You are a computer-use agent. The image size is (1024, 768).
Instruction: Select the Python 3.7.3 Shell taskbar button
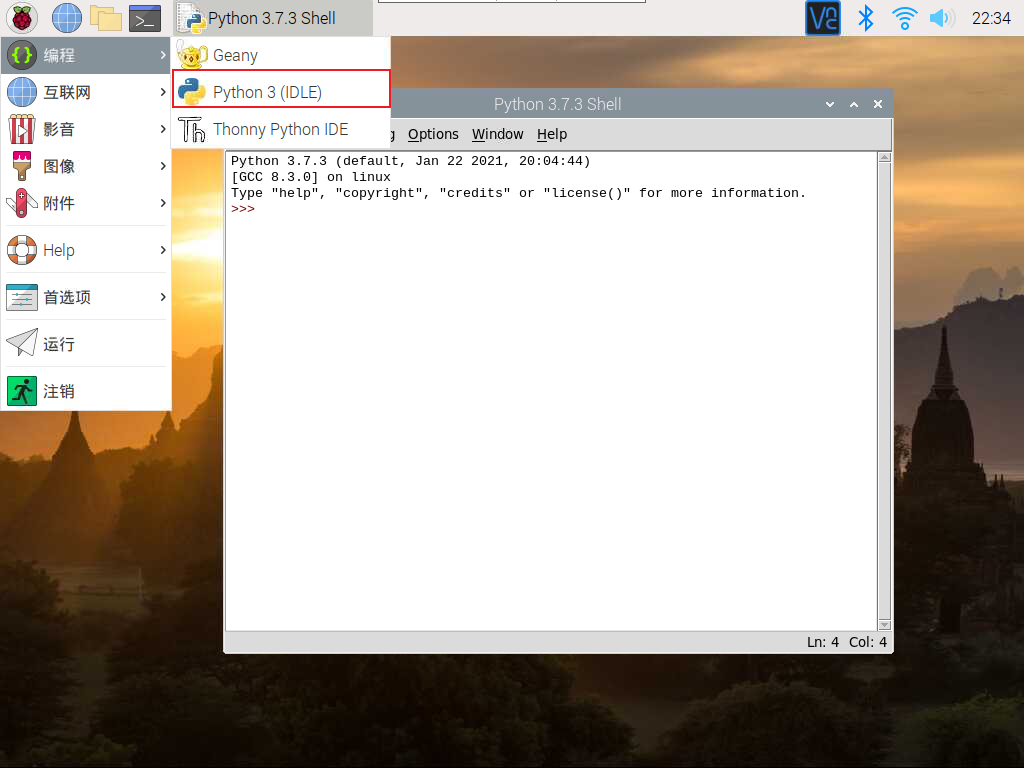coord(273,18)
